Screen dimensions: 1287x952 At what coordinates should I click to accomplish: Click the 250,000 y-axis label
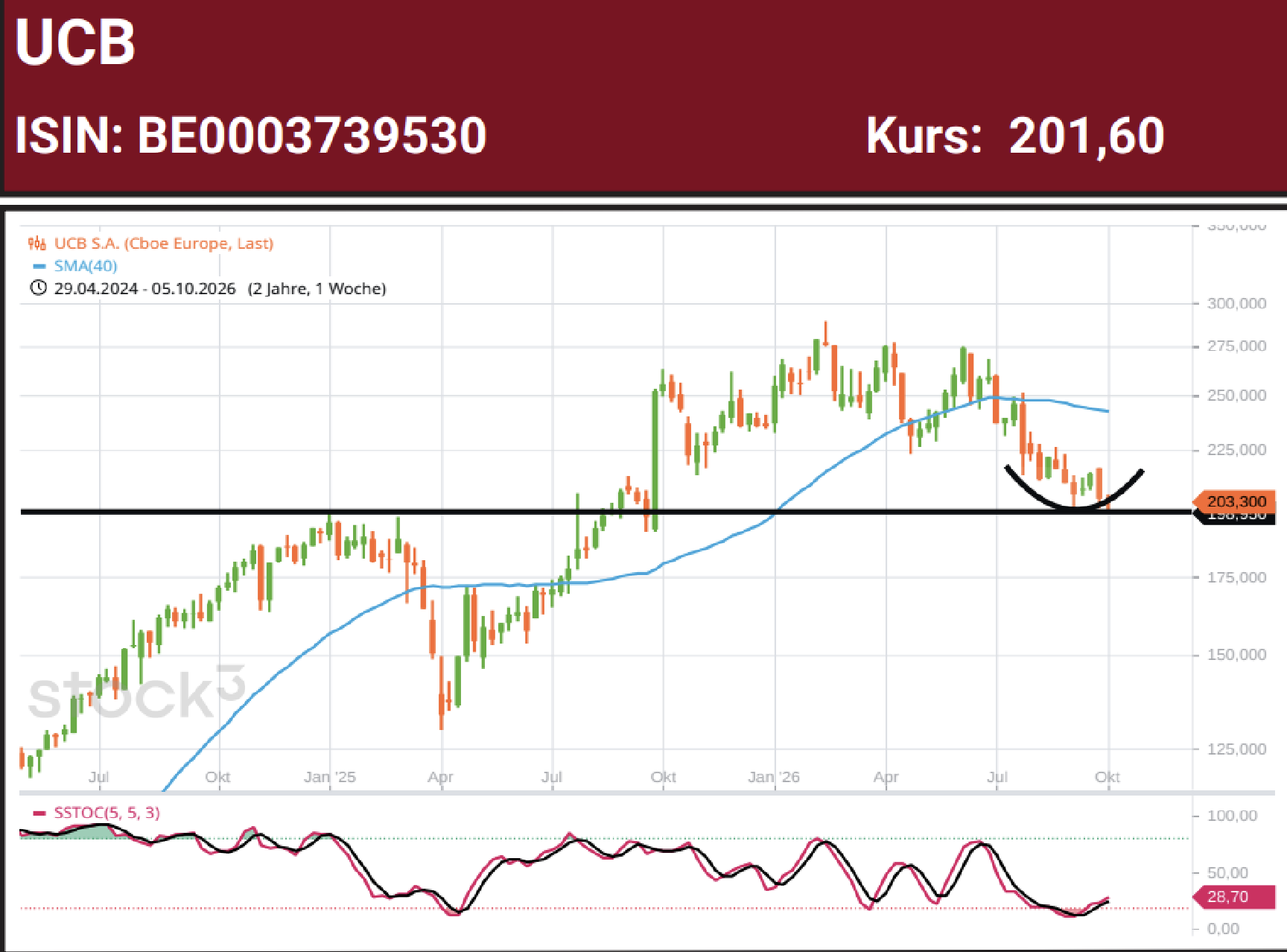[x=1236, y=395]
